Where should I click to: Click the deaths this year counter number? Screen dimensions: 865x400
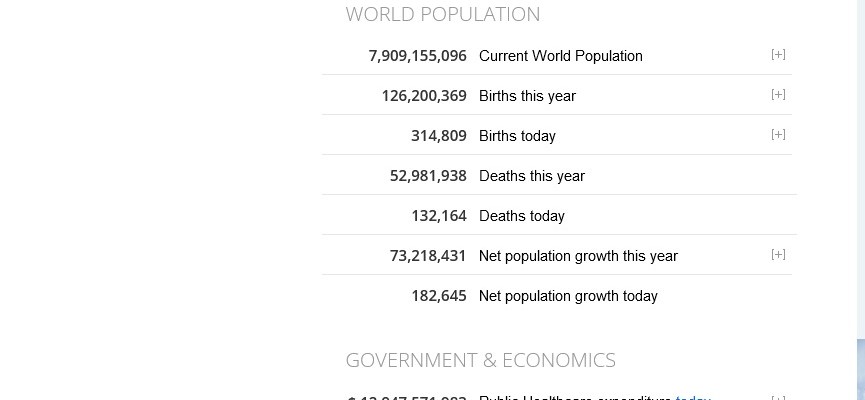pos(428,176)
